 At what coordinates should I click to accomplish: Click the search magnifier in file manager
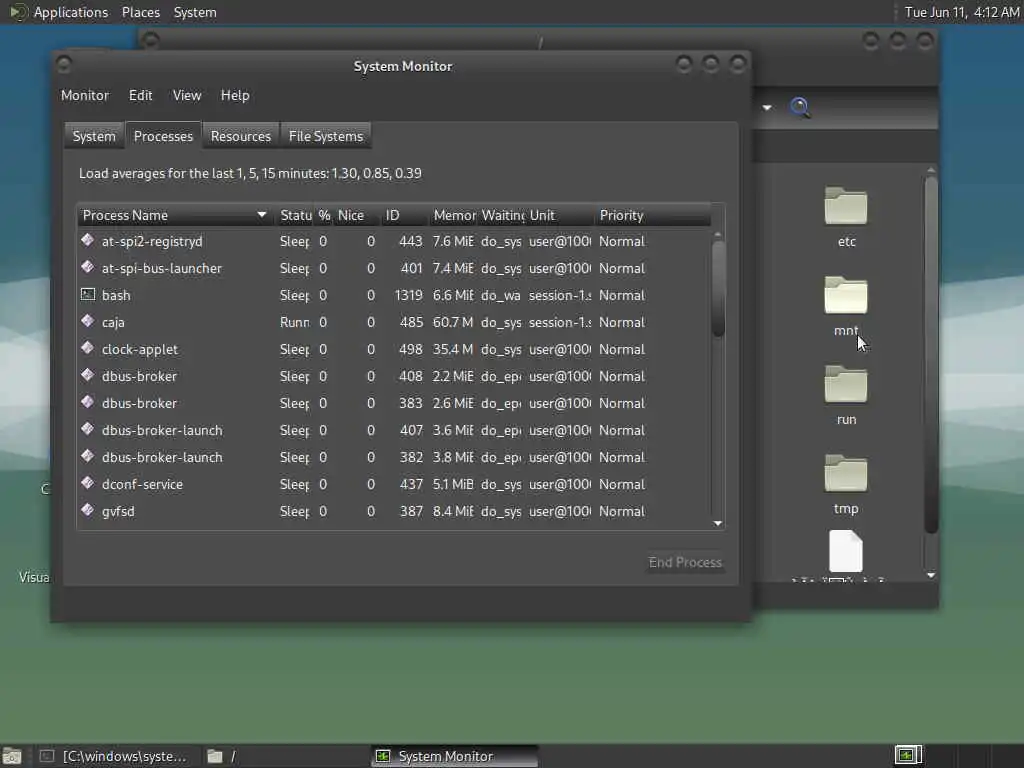point(801,107)
